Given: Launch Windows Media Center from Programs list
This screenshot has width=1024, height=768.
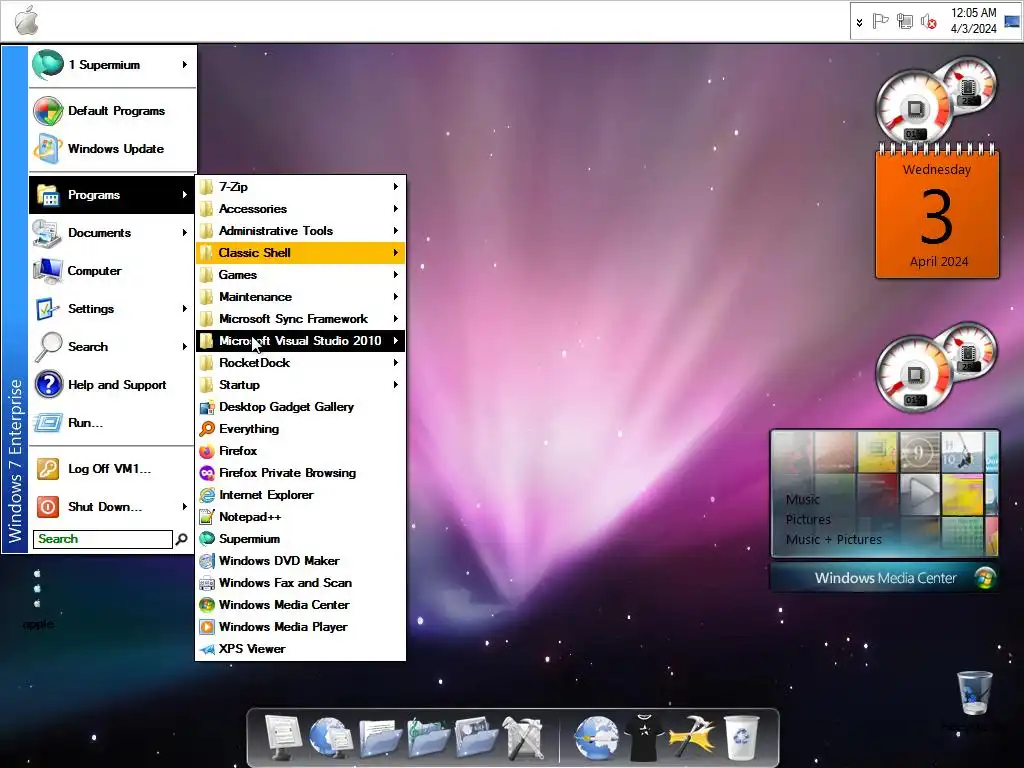Looking at the screenshot, I should pos(300,605).
